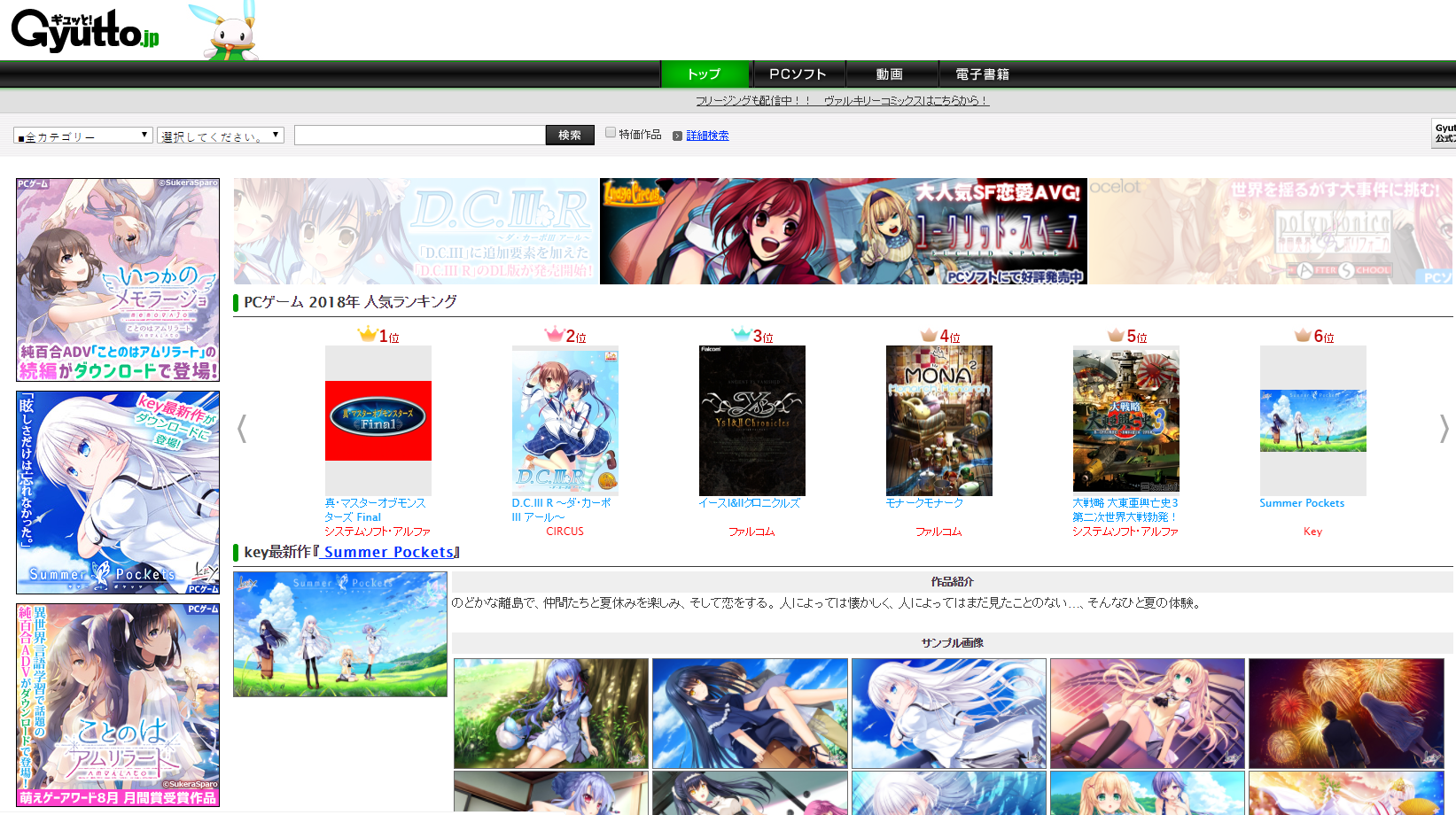This screenshot has height=815, width=1456.
Task: Click the Key brand link under rank 6
Action: click(1312, 532)
